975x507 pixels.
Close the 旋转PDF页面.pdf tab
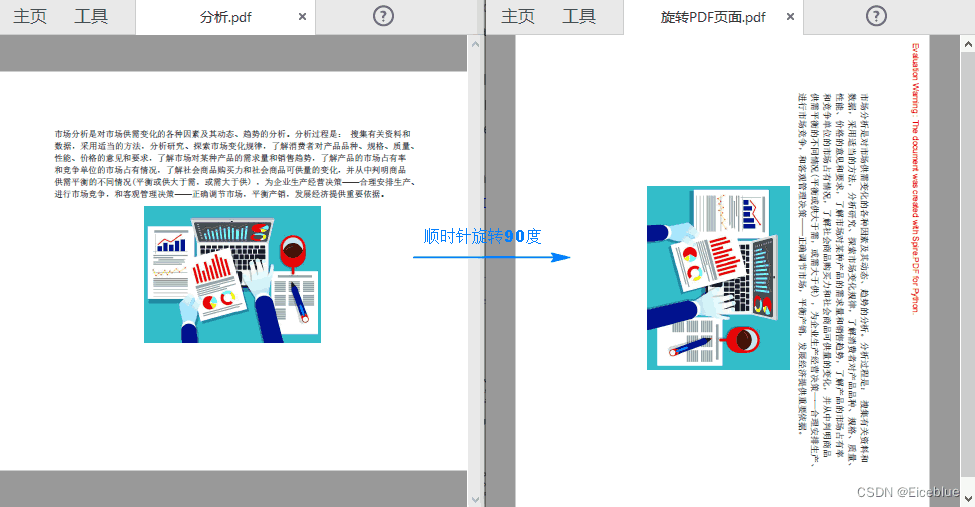click(790, 17)
